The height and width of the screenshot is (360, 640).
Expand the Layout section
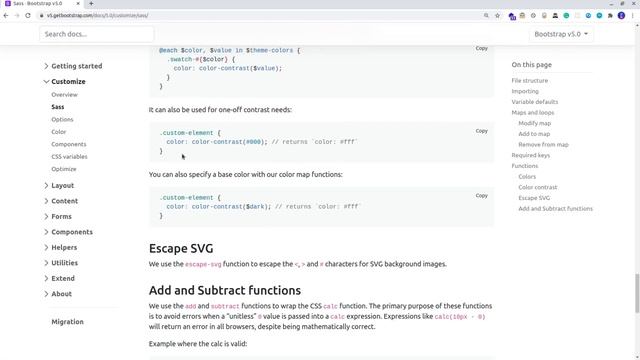click(x=59, y=185)
